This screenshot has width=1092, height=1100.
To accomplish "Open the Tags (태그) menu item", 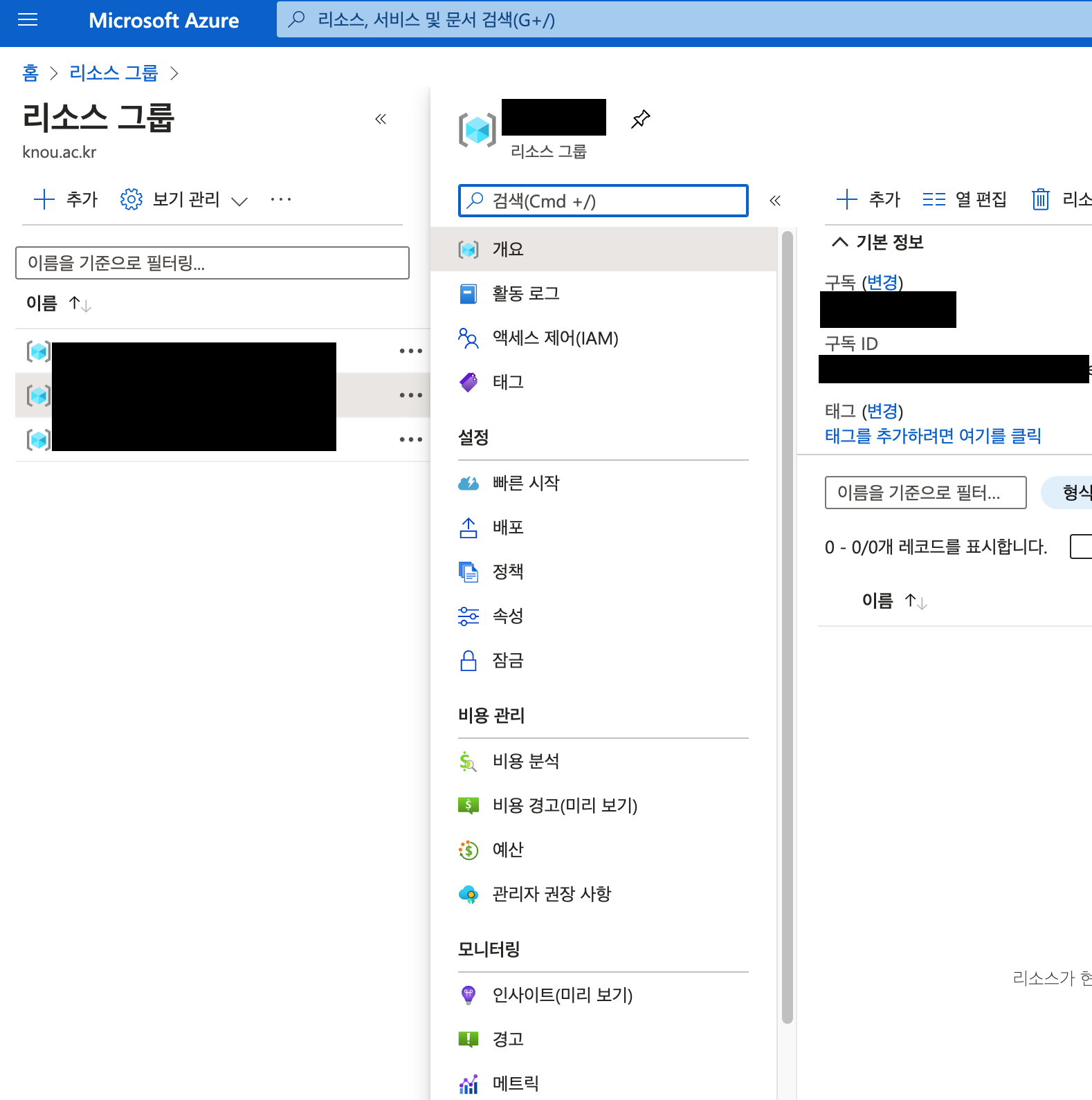I will point(603,382).
